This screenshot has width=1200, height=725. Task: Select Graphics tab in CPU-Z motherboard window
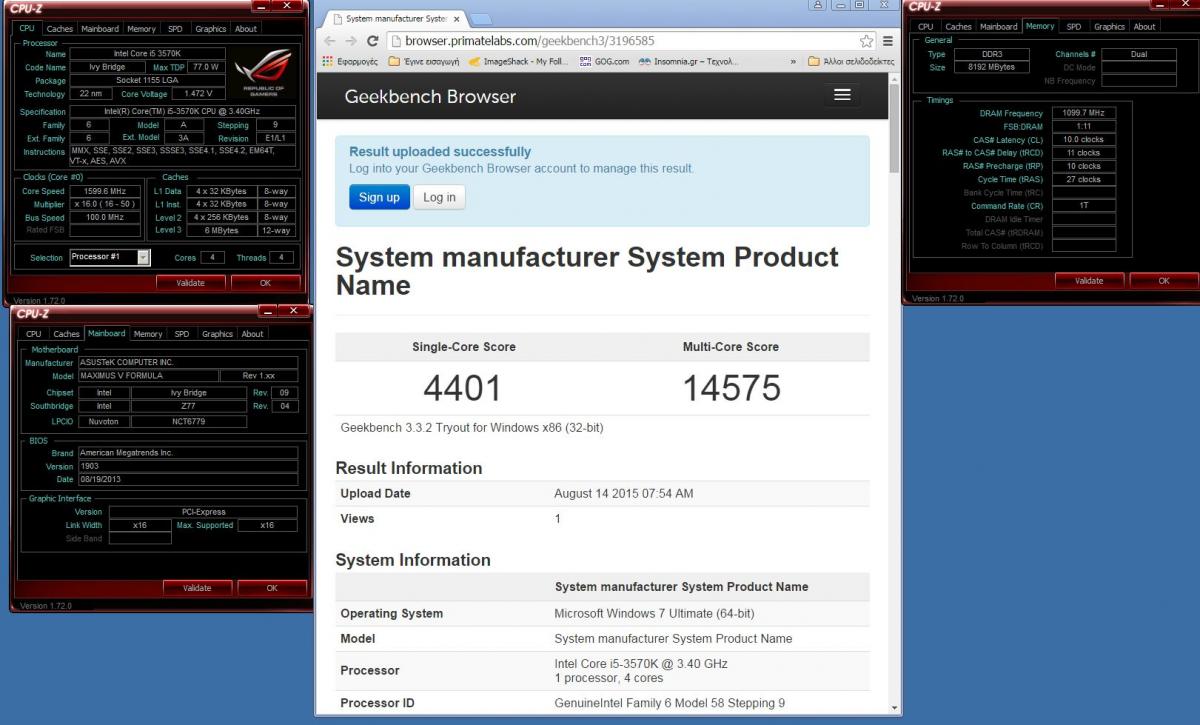tap(217, 334)
